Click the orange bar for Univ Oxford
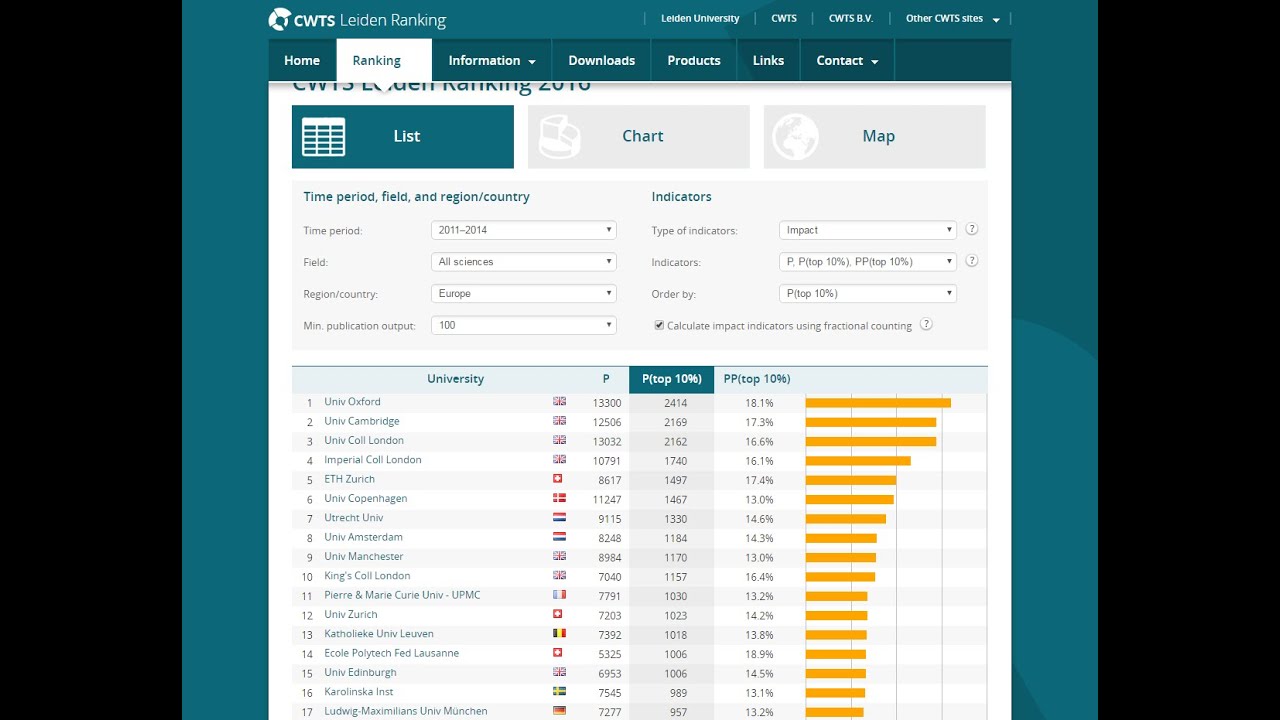Screen dimensions: 1280x720 coord(878,403)
